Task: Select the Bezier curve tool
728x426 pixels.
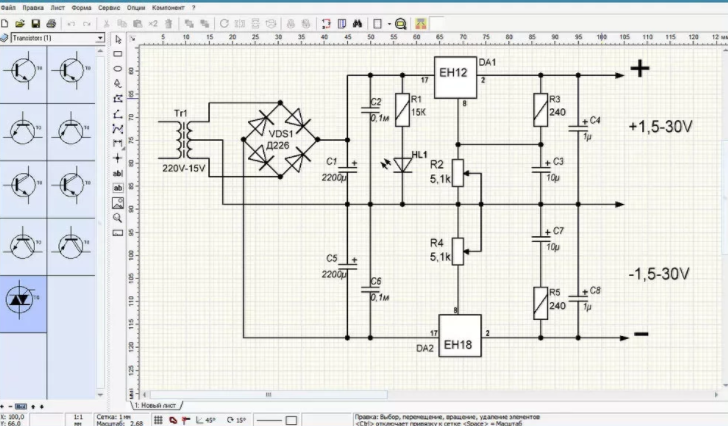Action: pos(118,129)
